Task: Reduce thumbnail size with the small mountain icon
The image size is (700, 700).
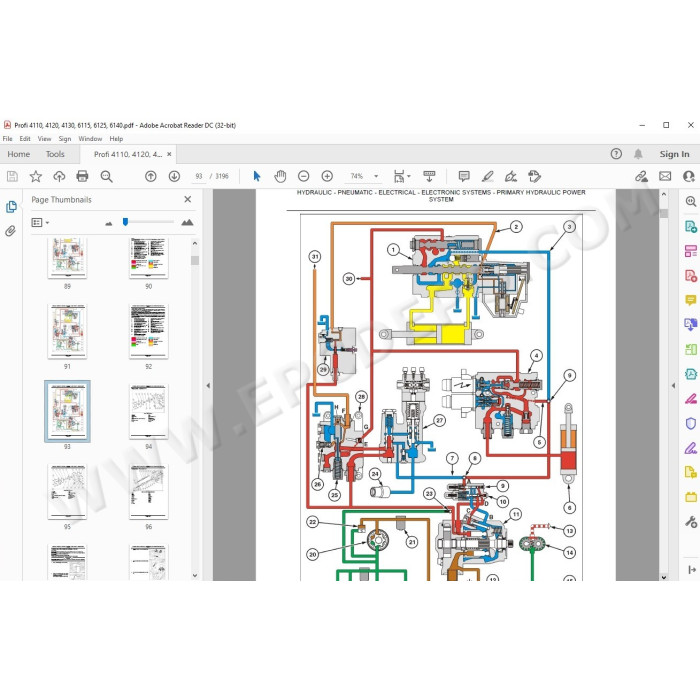Action: point(108,223)
